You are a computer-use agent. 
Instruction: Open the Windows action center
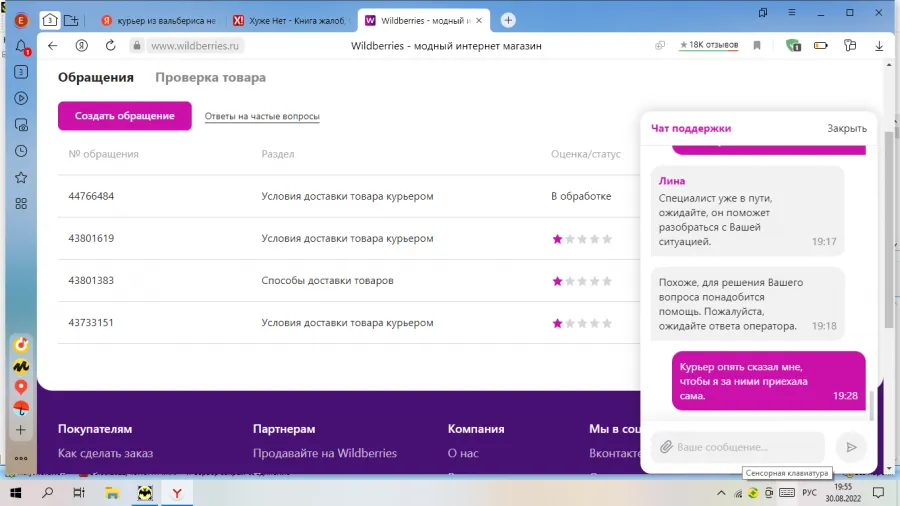tap(878, 493)
